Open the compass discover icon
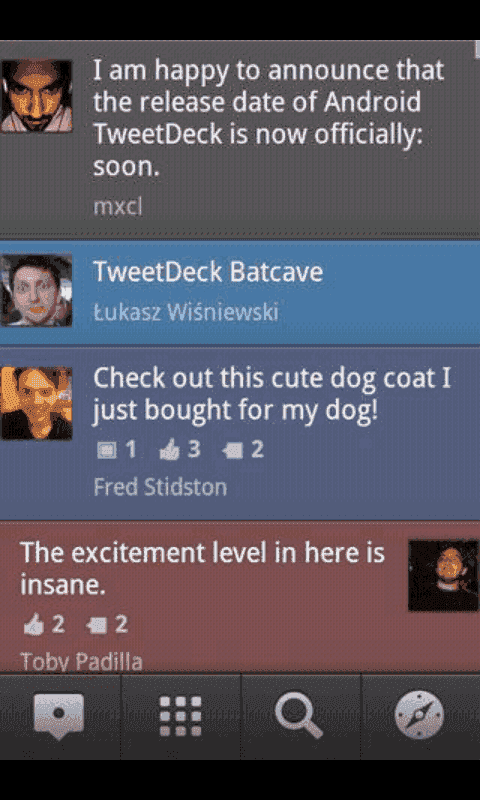 (x=419, y=715)
